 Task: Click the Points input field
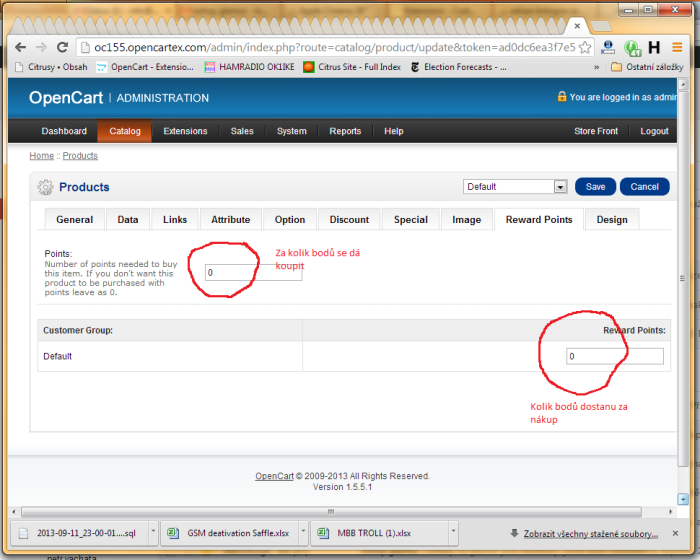tap(254, 272)
